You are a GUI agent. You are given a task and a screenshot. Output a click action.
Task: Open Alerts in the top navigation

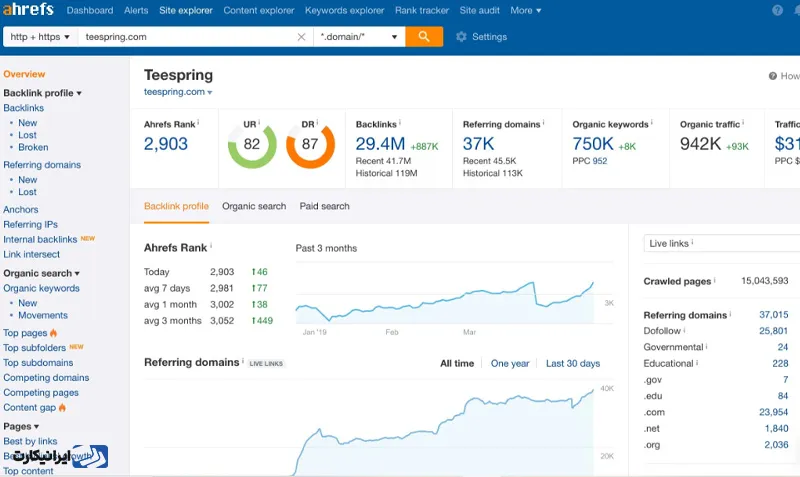tap(136, 10)
